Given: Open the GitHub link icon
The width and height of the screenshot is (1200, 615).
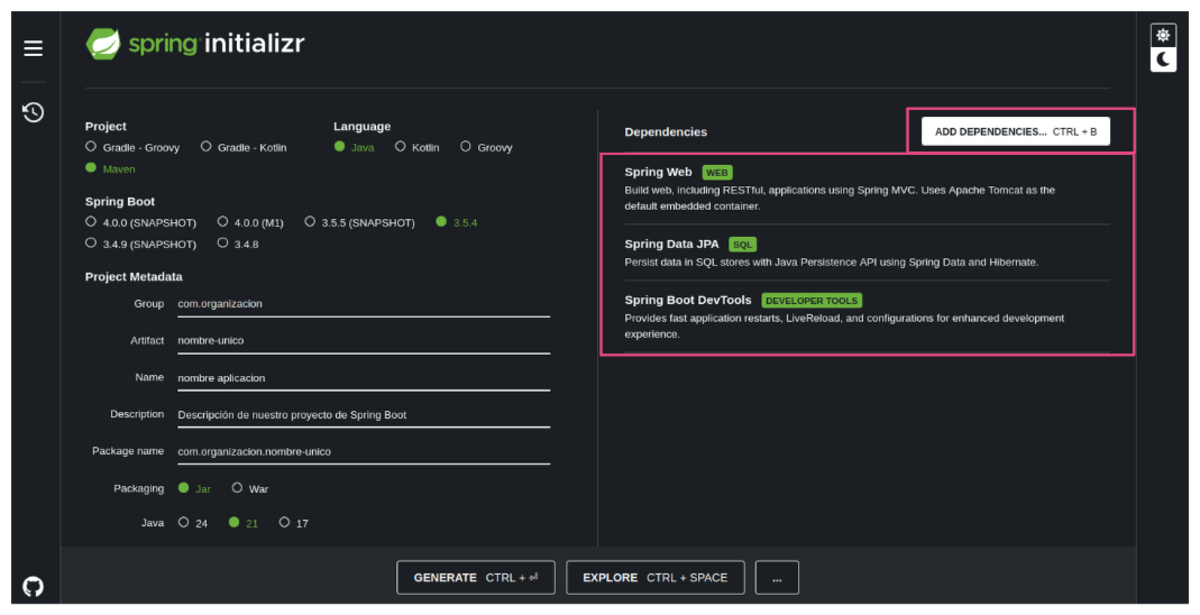Looking at the screenshot, I should 33,586.
